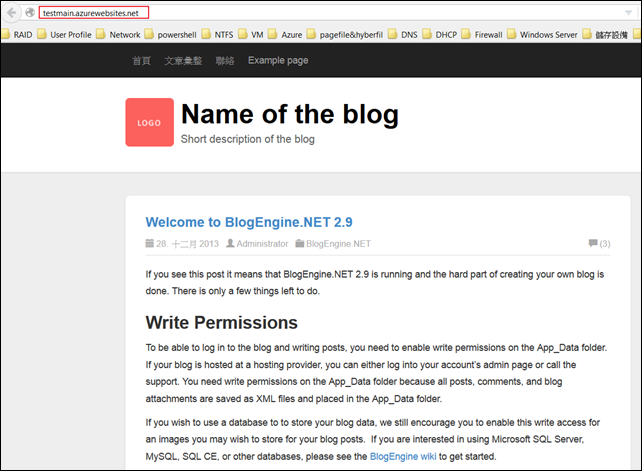Screen dimensions: 642x471
Task: Click the red LOGO image
Action: [x=149, y=122]
